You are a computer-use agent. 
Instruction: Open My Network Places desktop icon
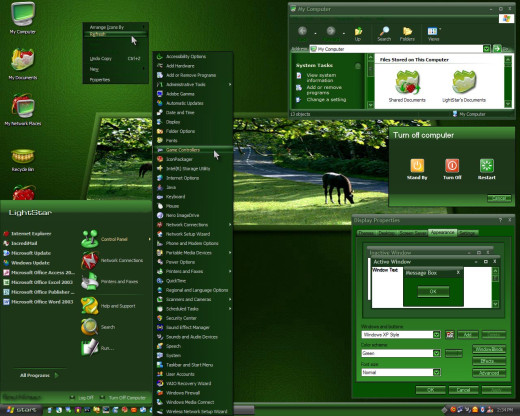click(23, 110)
